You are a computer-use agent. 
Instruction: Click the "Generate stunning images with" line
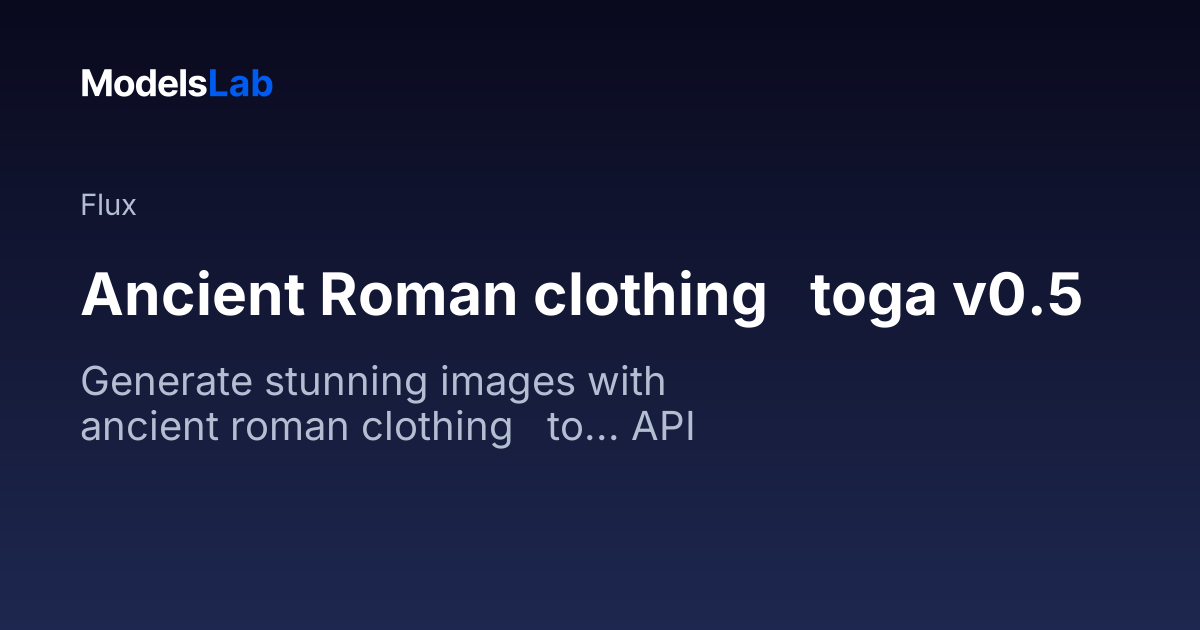372,384
